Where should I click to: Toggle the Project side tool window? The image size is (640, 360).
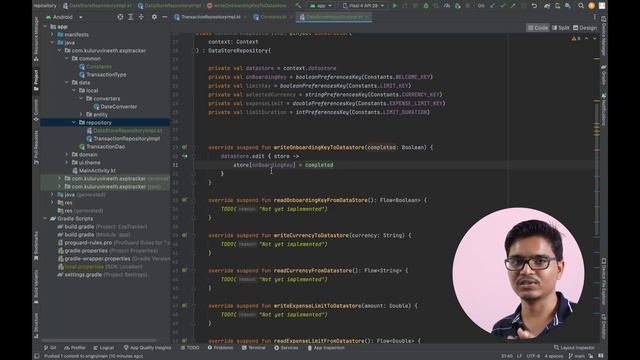[36, 80]
